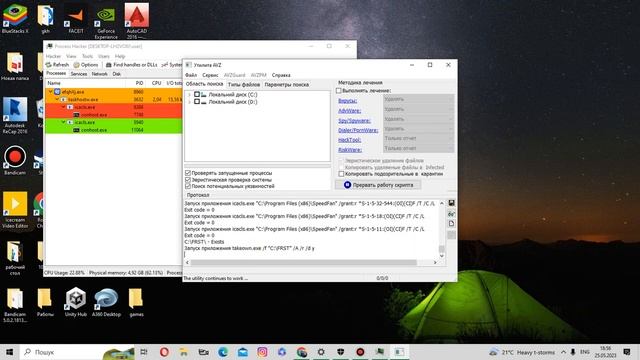640x360 pixels.
Task: Select conhost.exe row with PID 11064
Action: tap(113, 130)
